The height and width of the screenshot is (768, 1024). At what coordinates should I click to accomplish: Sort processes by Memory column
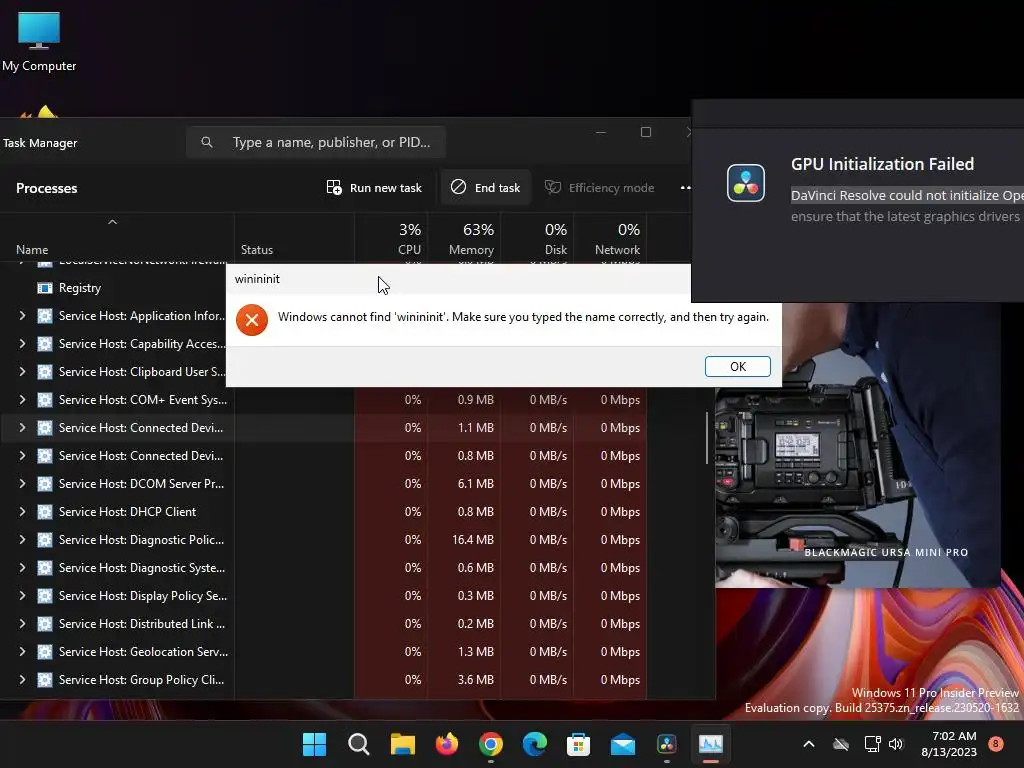click(464, 238)
